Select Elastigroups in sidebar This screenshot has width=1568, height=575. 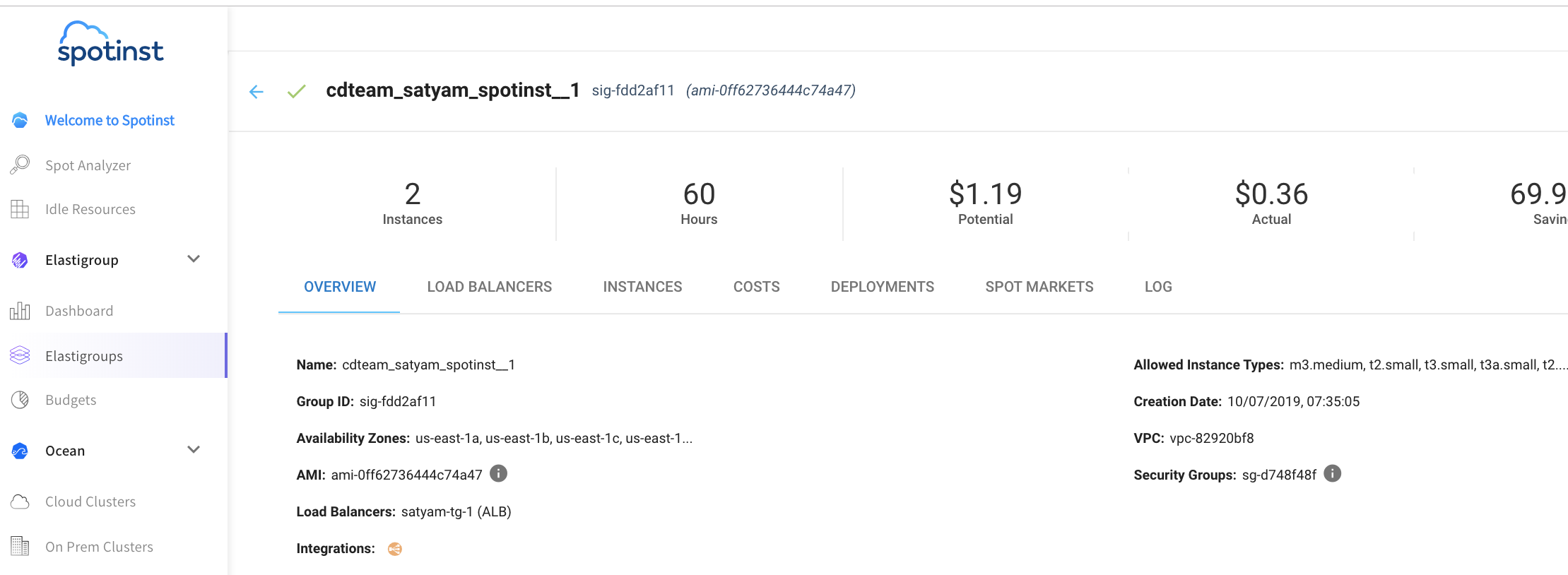click(x=113, y=355)
